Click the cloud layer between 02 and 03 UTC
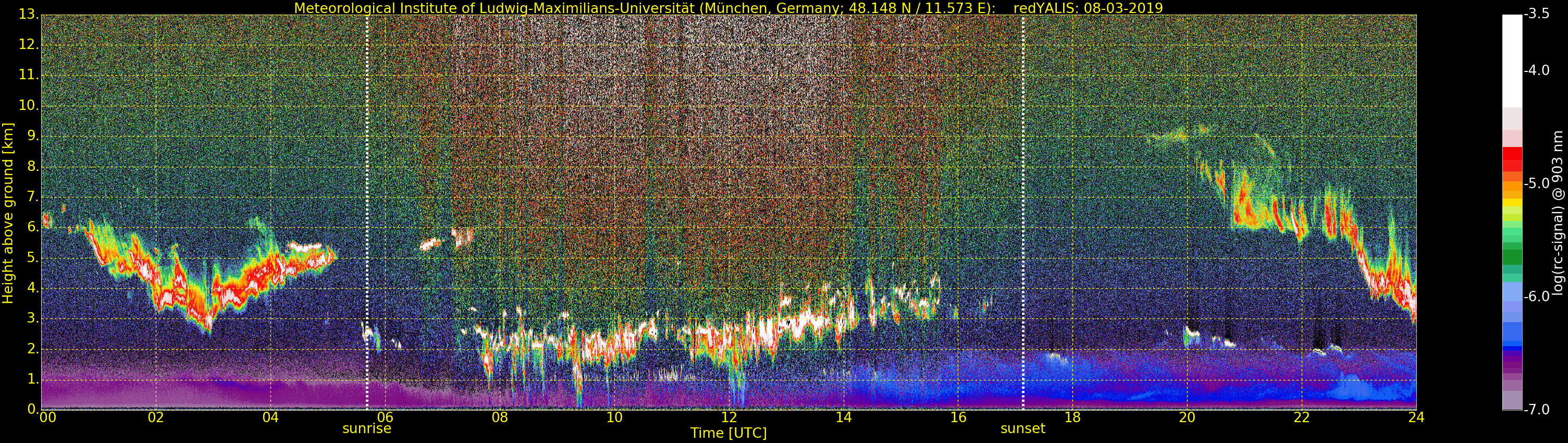1568x443 pixels. [182, 292]
